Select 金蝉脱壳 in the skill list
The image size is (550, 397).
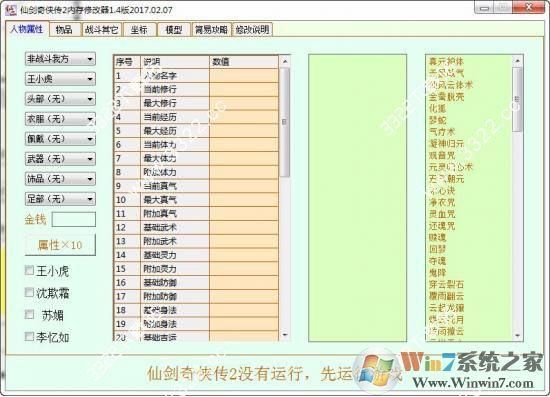tap(446, 97)
